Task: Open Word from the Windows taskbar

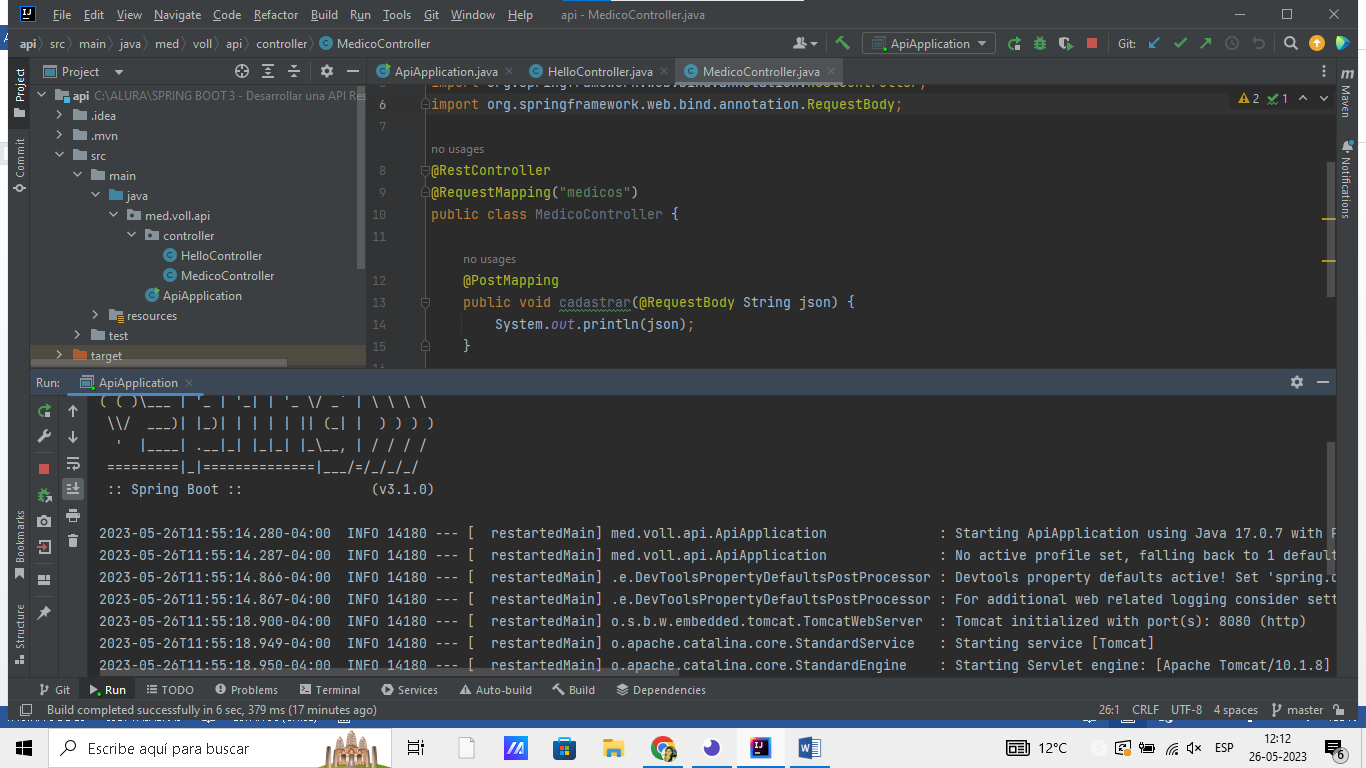Action: (809, 747)
